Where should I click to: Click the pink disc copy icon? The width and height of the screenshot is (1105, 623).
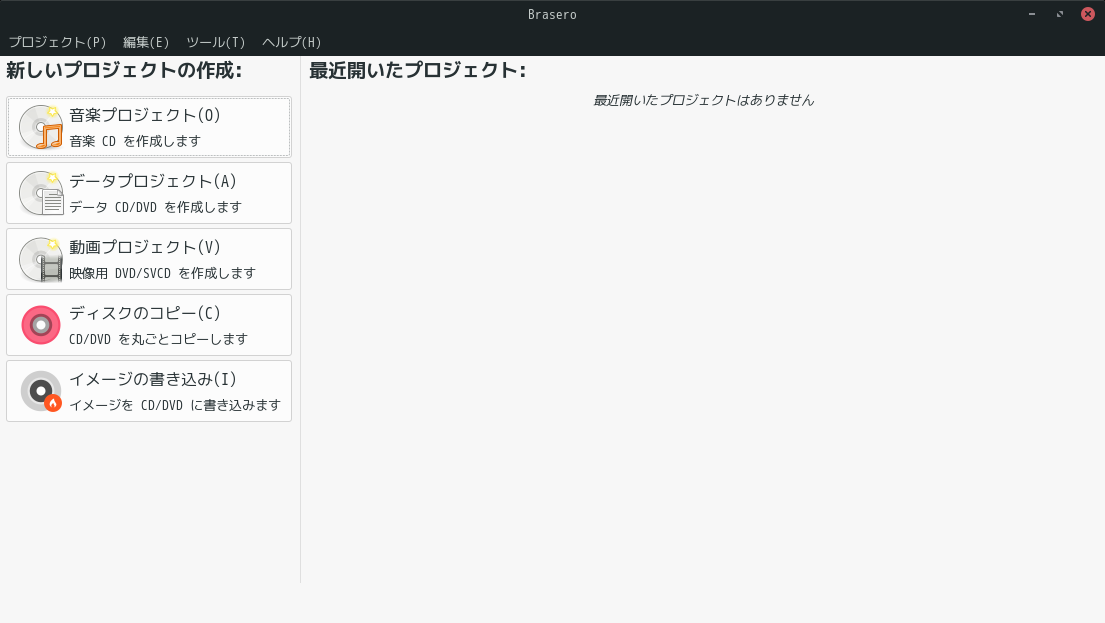[41, 325]
